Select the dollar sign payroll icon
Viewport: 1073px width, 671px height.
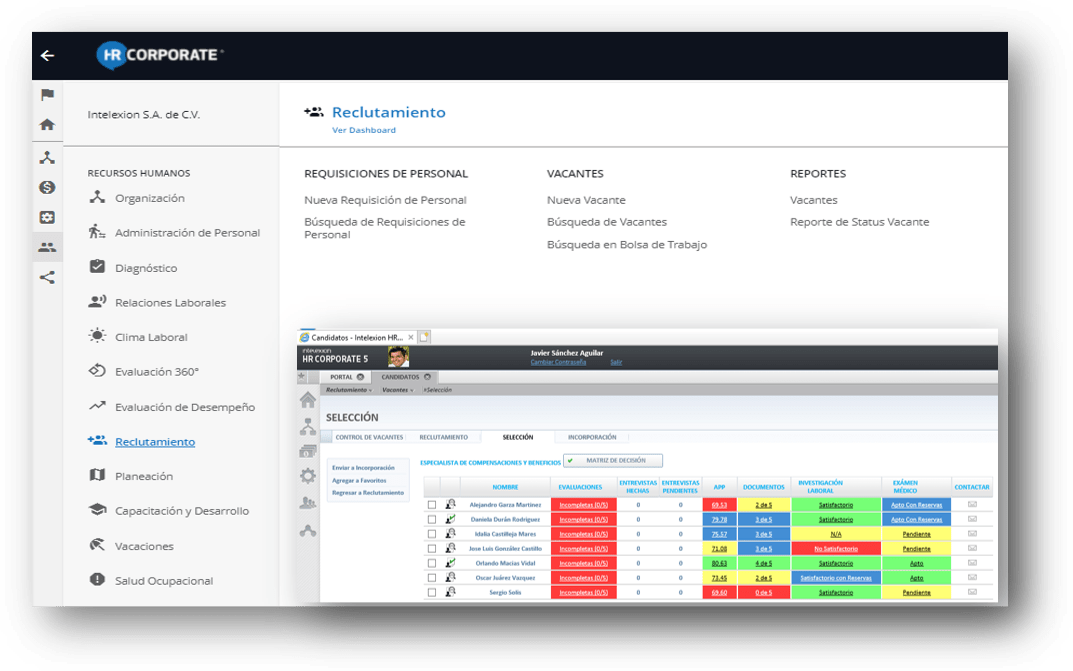(x=47, y=187)
